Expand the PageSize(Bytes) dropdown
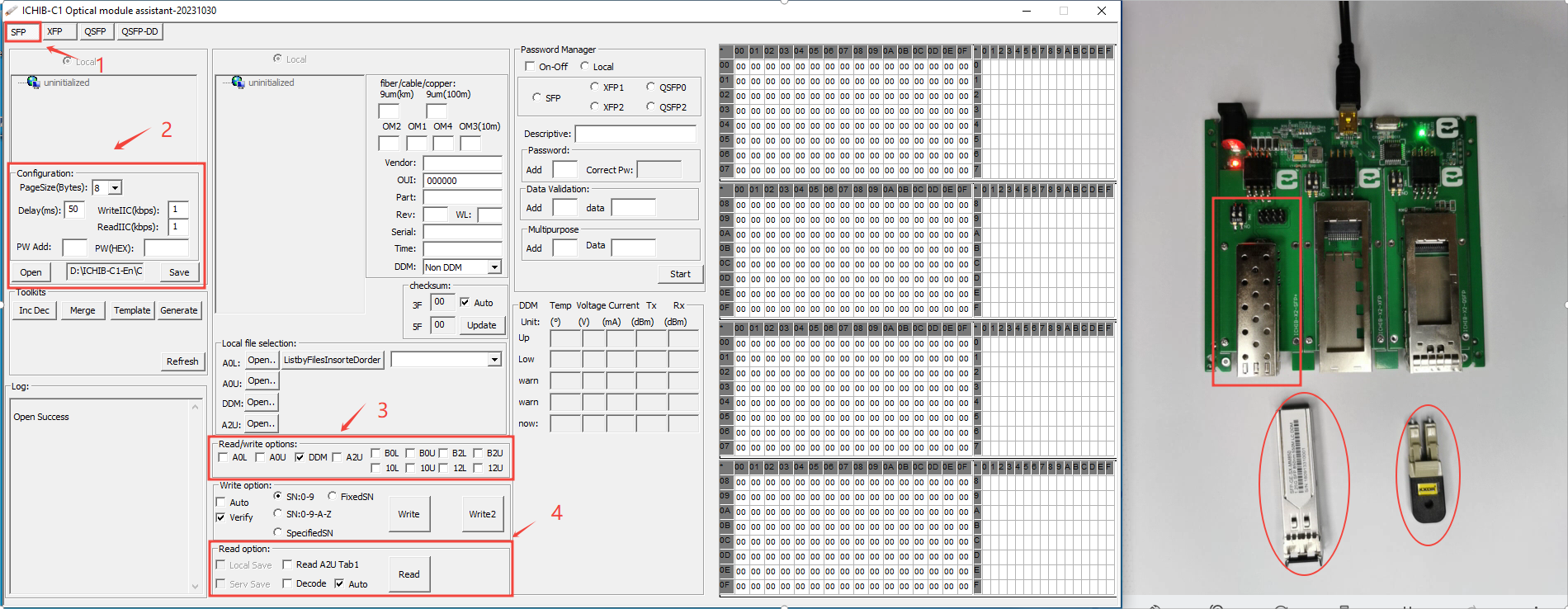This screenshot has height=609, width=1568. [x=116, y=188]
